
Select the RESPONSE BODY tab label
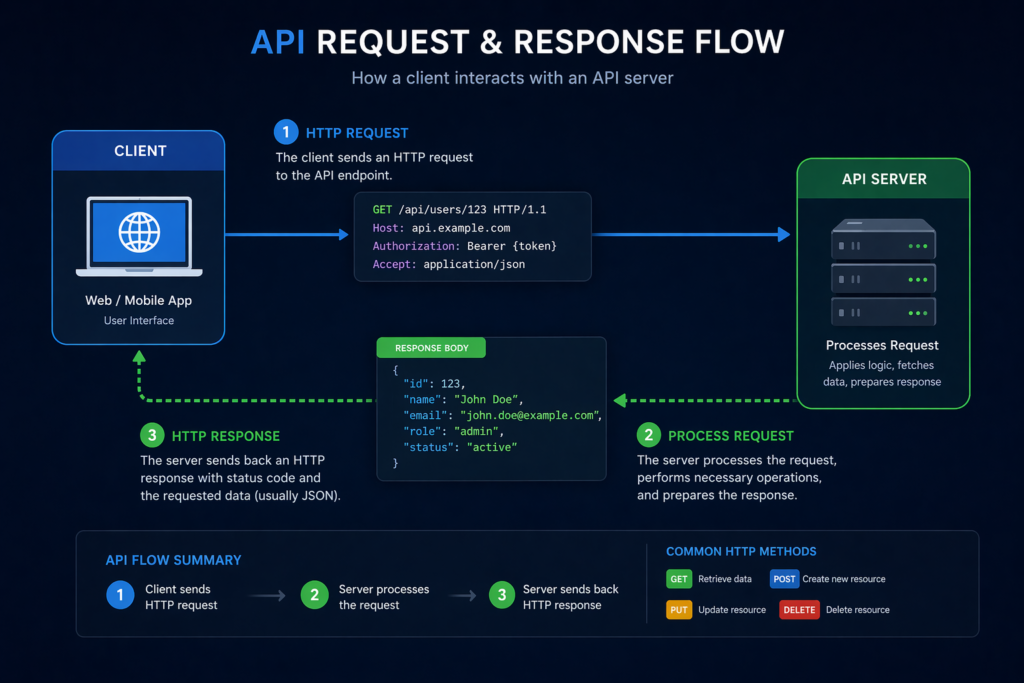click(431, 349)
